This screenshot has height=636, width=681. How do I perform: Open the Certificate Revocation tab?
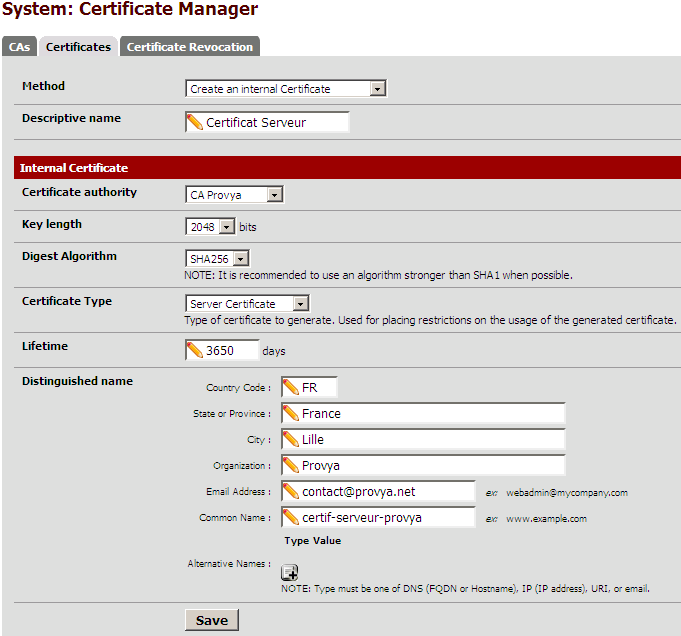tap(190, 46)
